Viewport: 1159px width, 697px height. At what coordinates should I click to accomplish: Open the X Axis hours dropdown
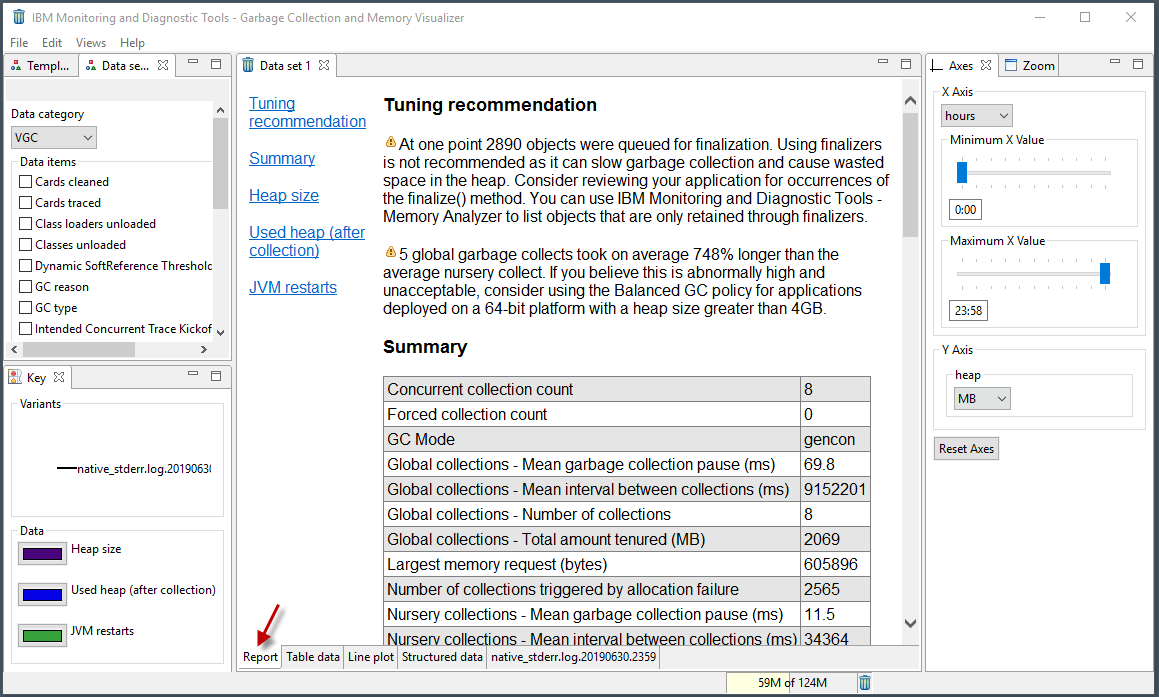(x=976, y=115)
